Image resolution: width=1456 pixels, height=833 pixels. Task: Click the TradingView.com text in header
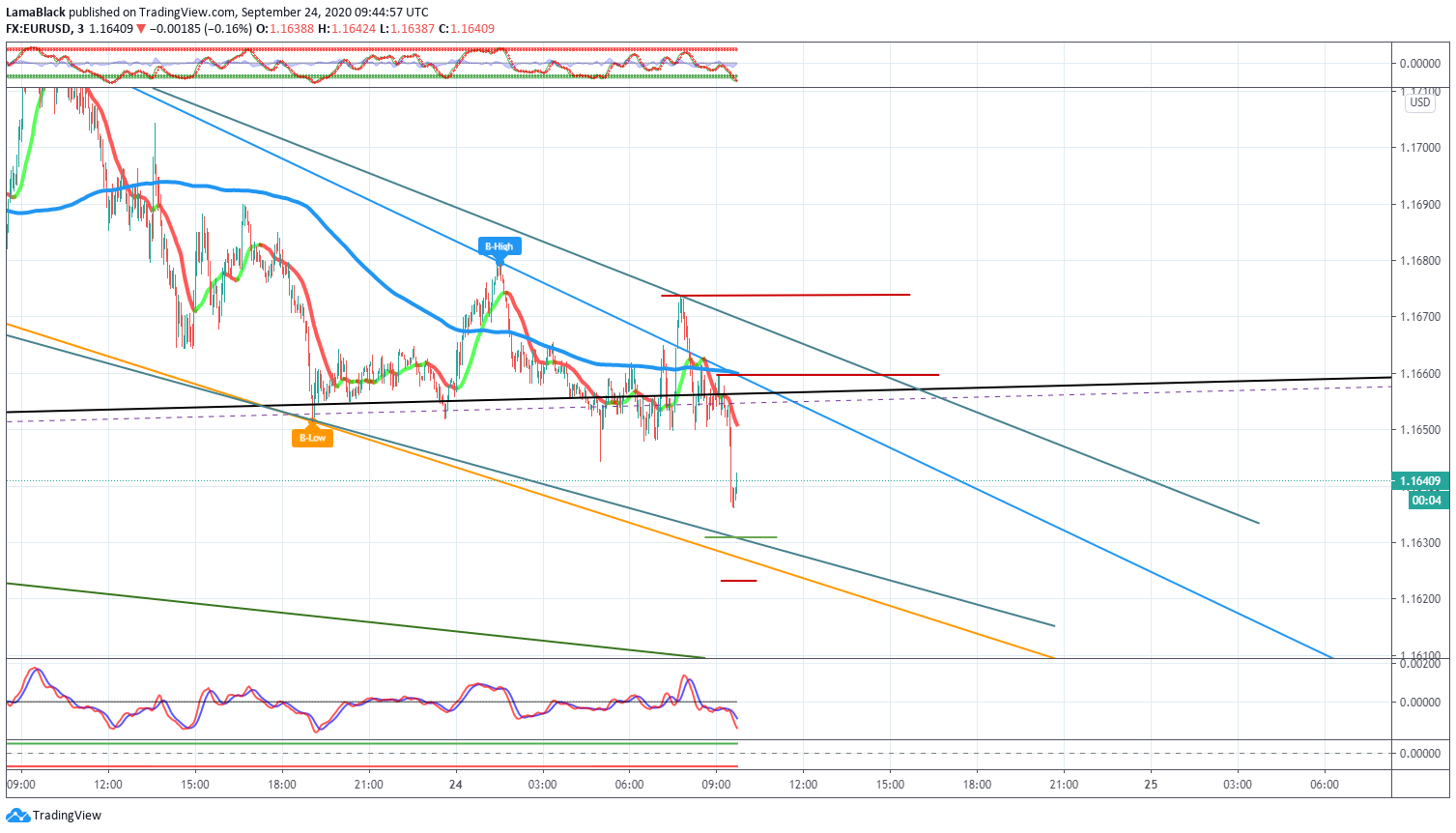[187, 13]
